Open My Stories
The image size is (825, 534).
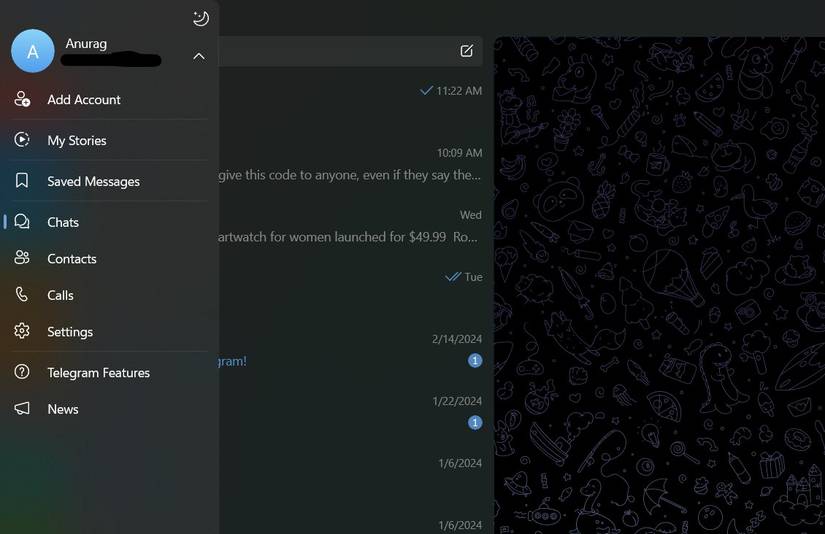point(109,140)
